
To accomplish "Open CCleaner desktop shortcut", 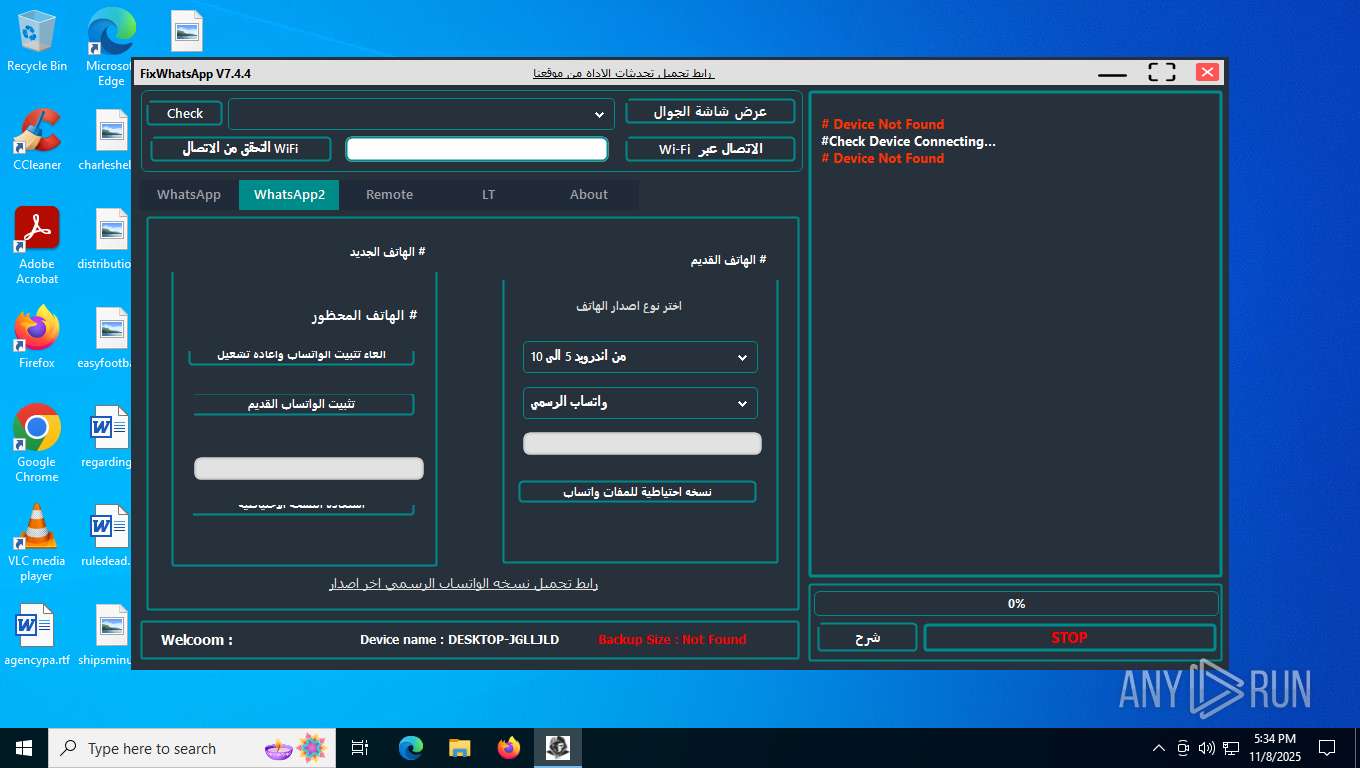I will click(x=37, y=140).
